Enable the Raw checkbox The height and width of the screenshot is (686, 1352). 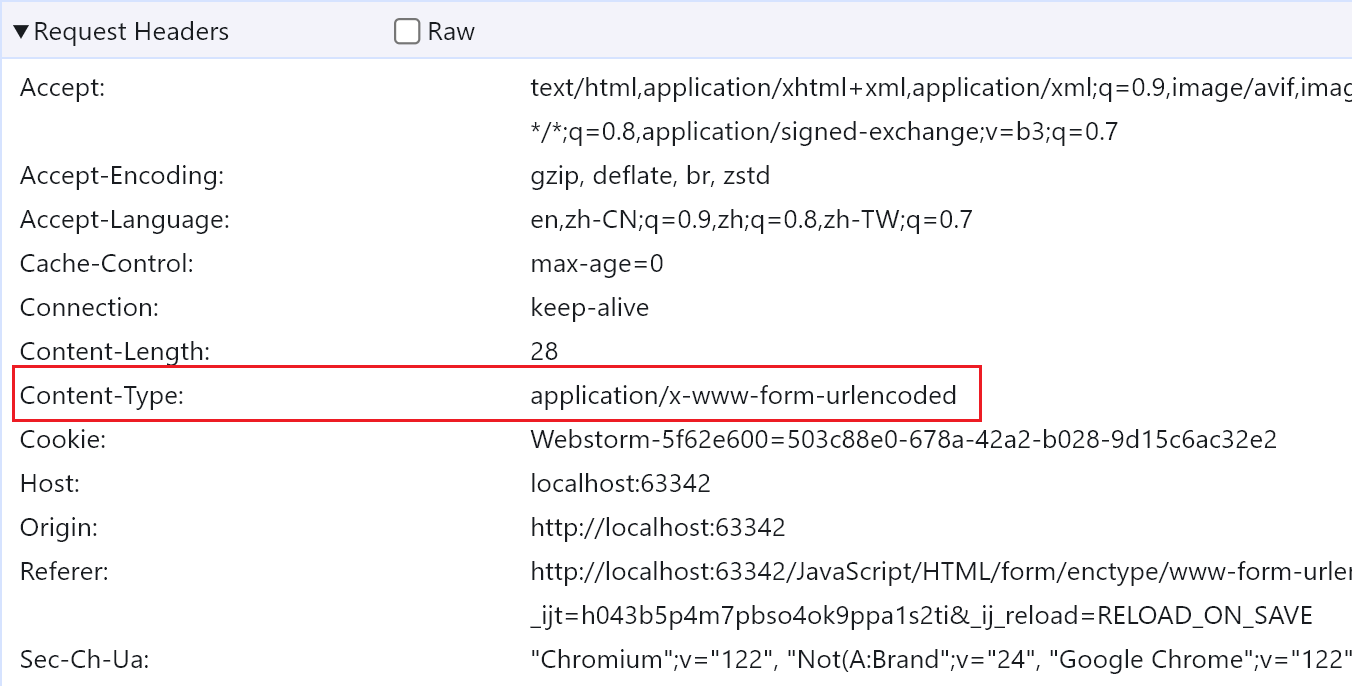click(407, 32)
